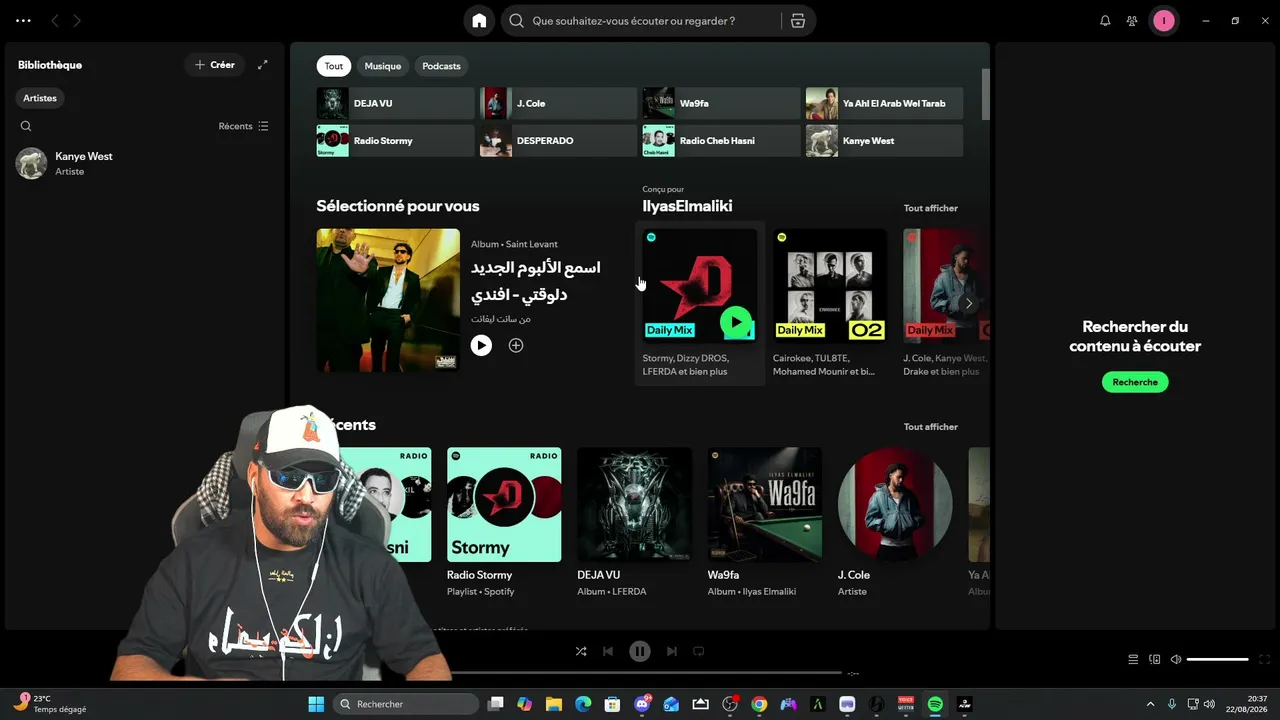This screenshot has width=1280, height=720.
Task: Pause playback with the center button
Action: click(x=640, y=651)
